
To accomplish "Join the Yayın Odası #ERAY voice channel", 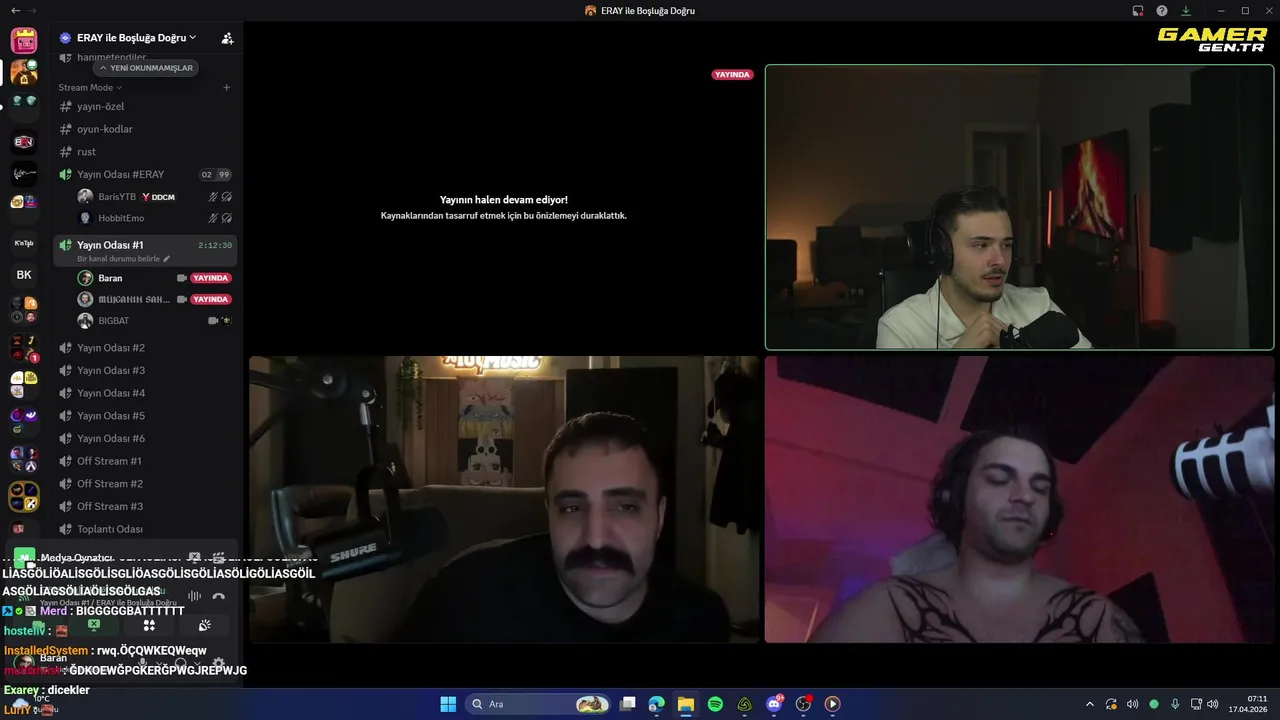I will coord(145,174).
